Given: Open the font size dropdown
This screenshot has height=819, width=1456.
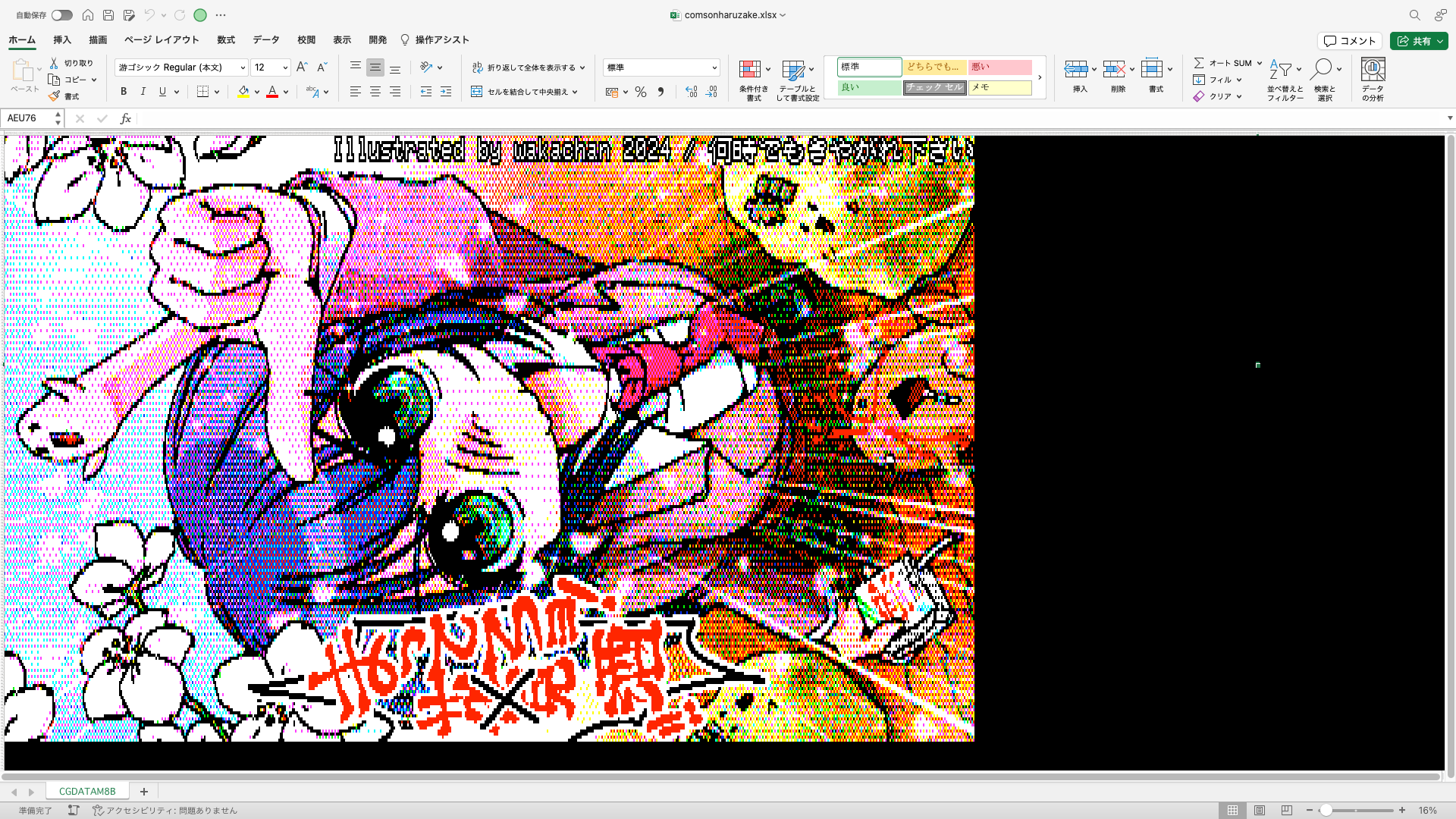Looking at the screenshot, I should [285, 67].
